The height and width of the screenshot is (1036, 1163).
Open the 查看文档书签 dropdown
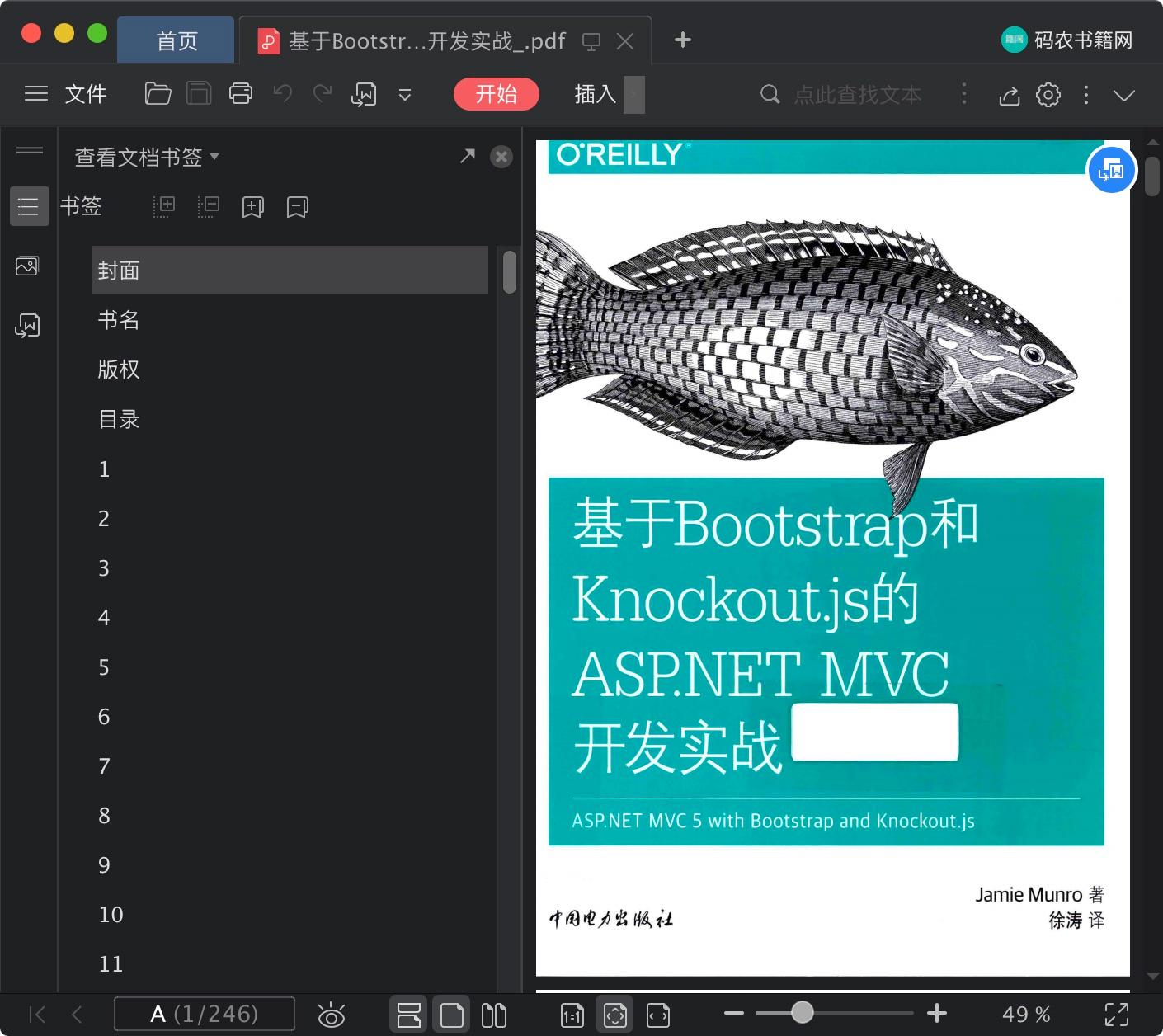tap(146, 157)
